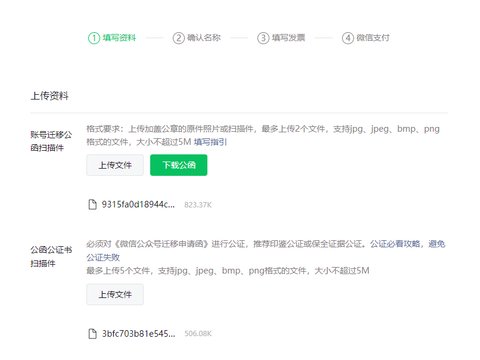Image resolution: width=480 pixels, height=360 pixels.
Task: Select the 填写发票 step label
Action: click(288, 38)
